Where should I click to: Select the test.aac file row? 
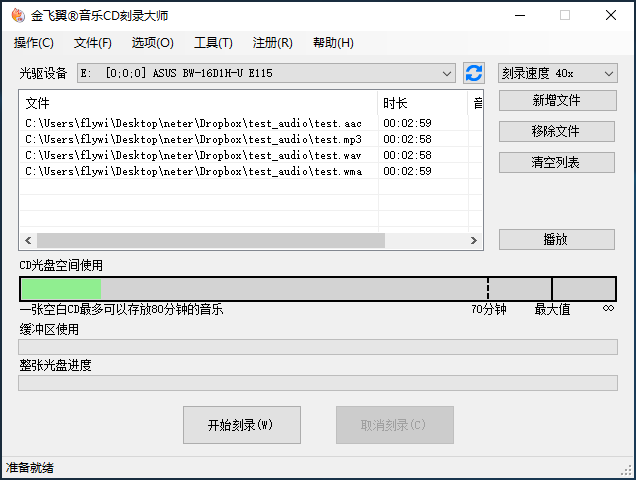251,123
